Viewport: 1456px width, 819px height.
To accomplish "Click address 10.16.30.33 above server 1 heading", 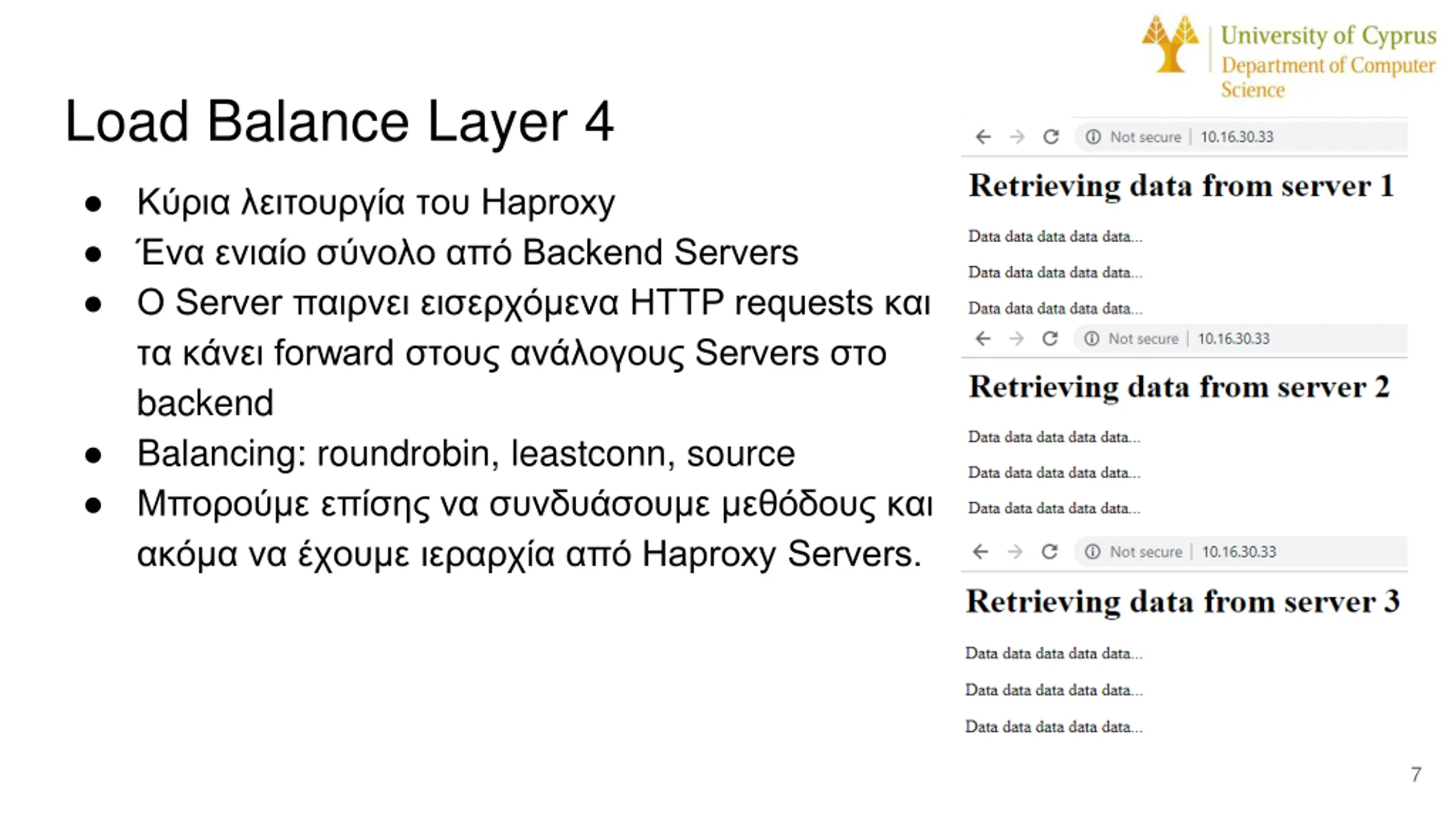I will [x=1237, y=137].
